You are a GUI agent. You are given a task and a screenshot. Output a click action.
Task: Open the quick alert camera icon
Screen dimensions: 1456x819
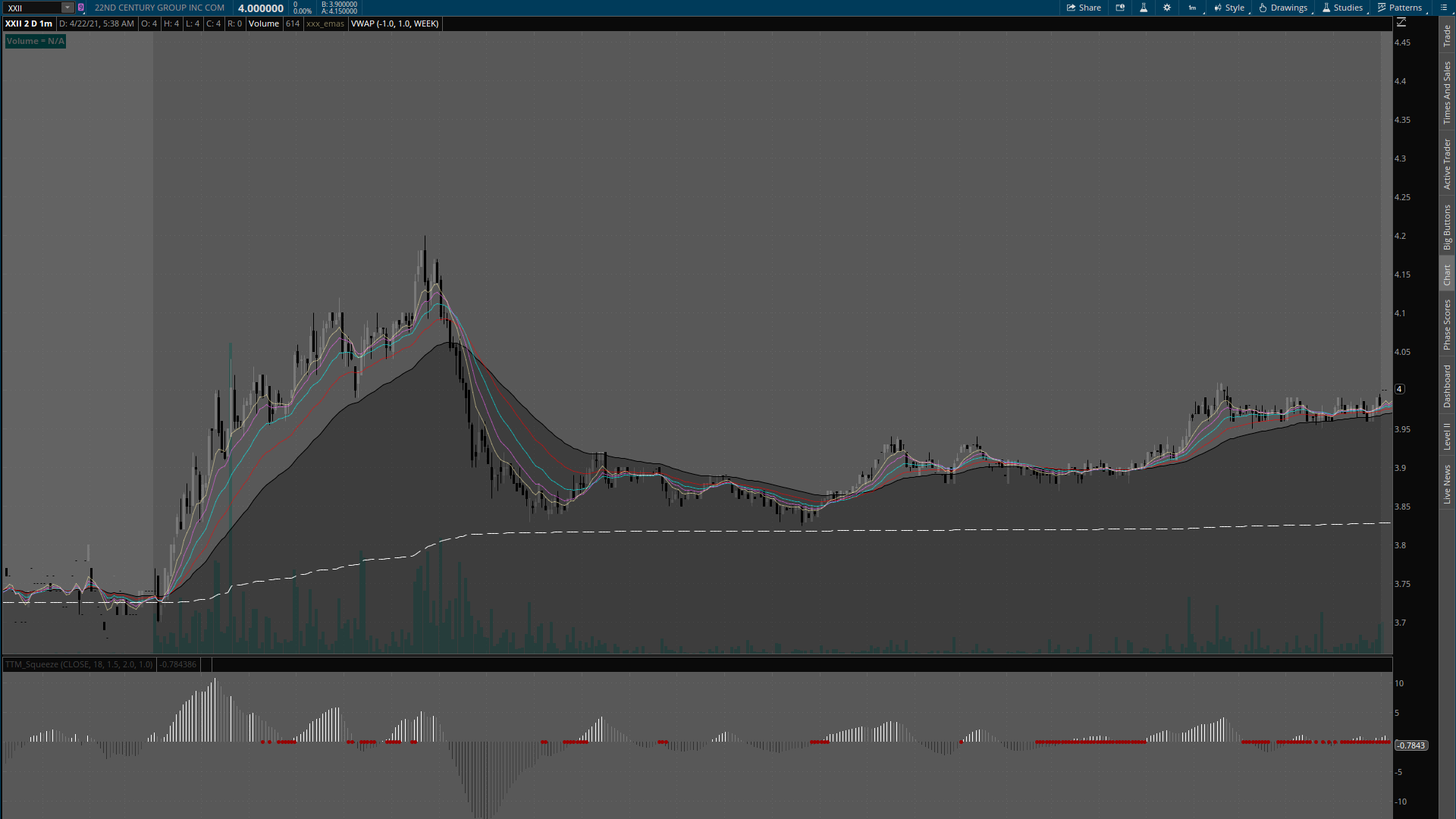(x=1120, y=8)
